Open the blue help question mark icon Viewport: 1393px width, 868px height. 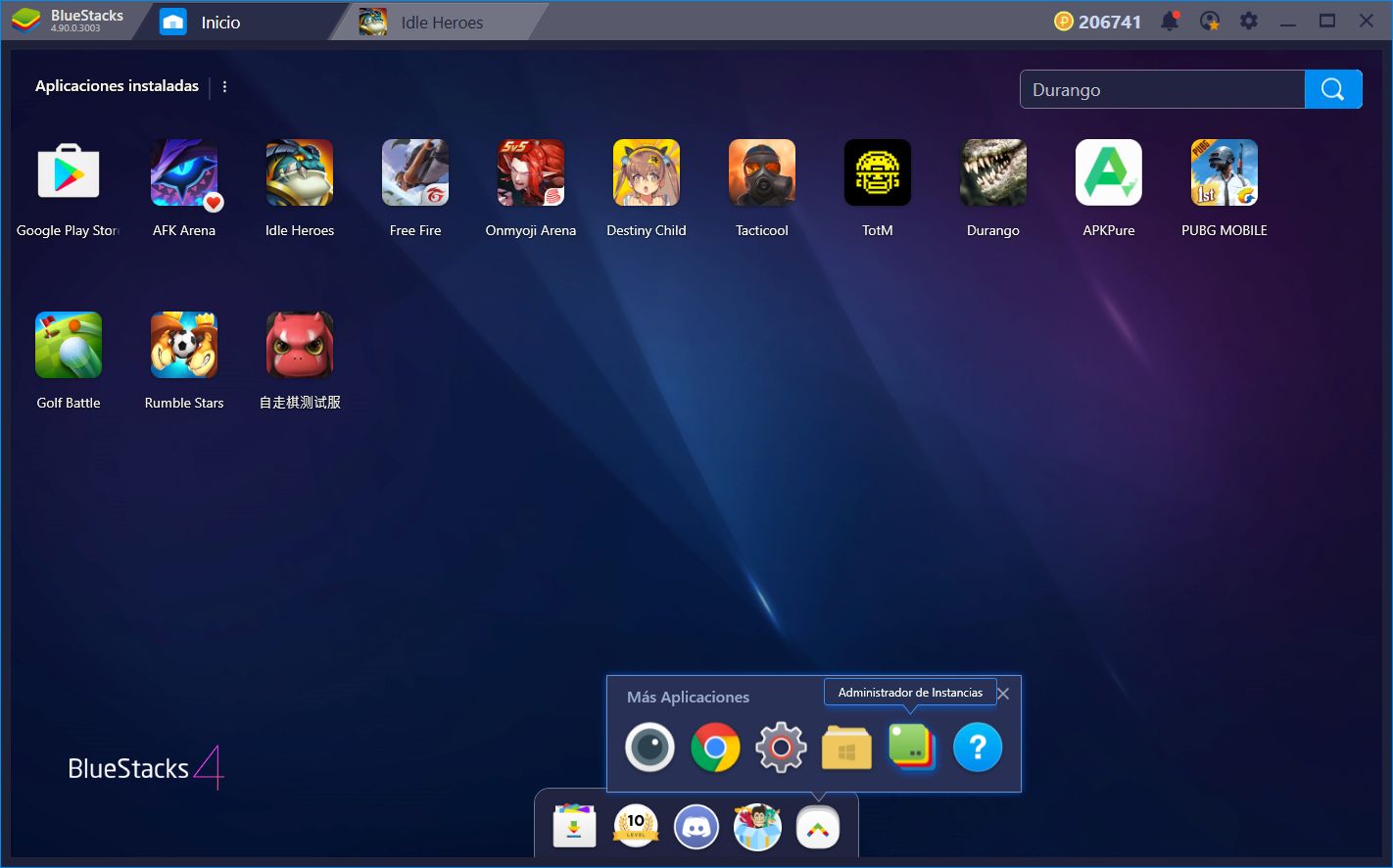pyautogui.click(x=978, y=747)
